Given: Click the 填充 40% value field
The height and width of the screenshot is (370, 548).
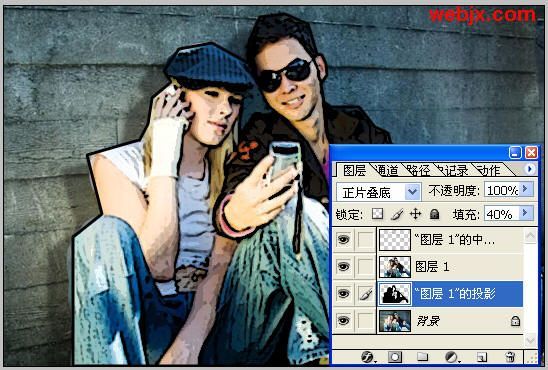Looking at the screenshot, I should [x=502, y=213].
